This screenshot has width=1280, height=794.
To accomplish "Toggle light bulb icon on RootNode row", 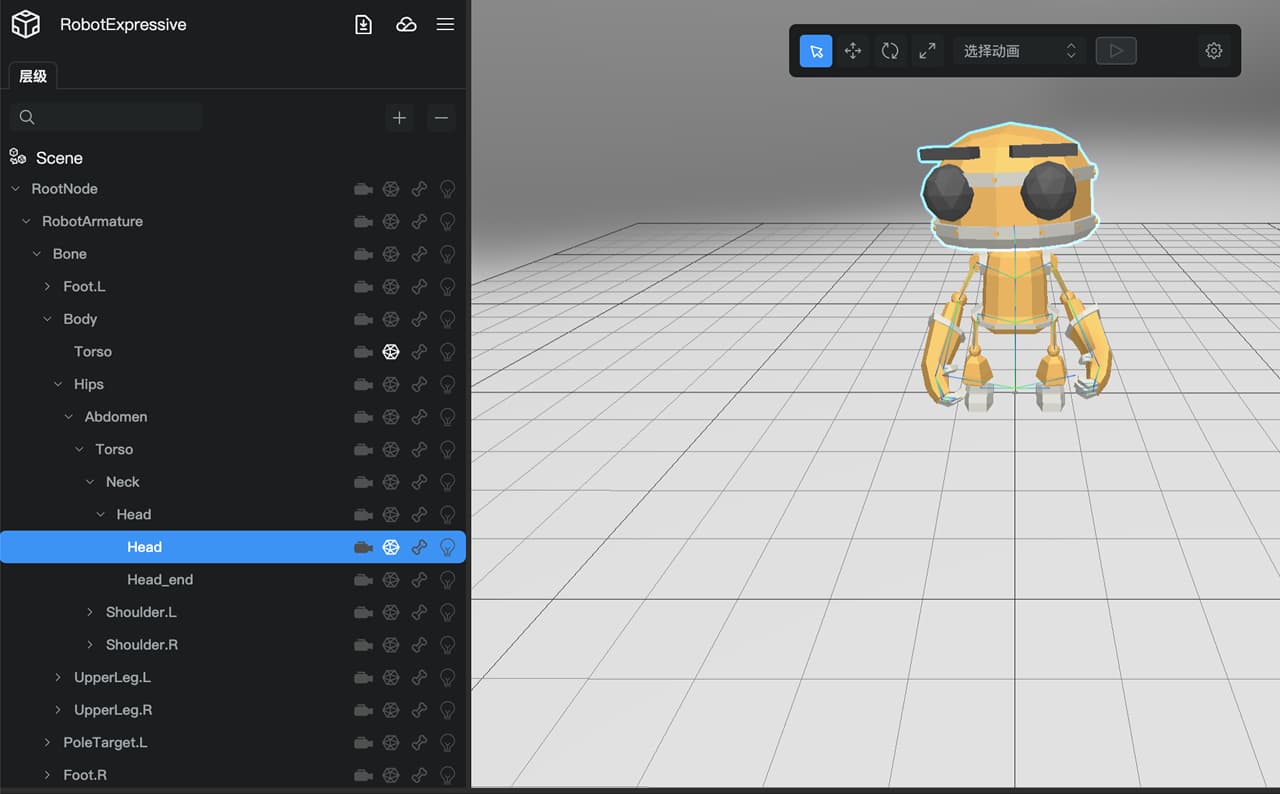I will coord(448,189).
